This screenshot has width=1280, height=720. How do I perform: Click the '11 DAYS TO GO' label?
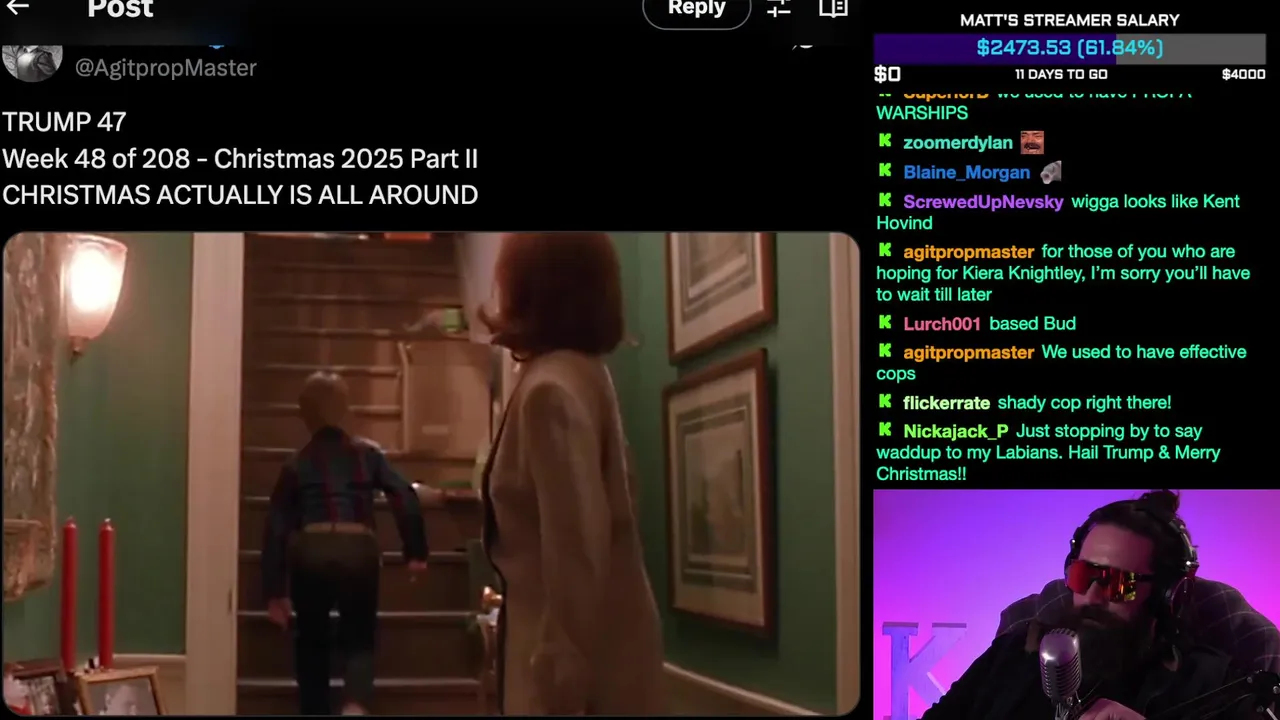click(1061, 74)
